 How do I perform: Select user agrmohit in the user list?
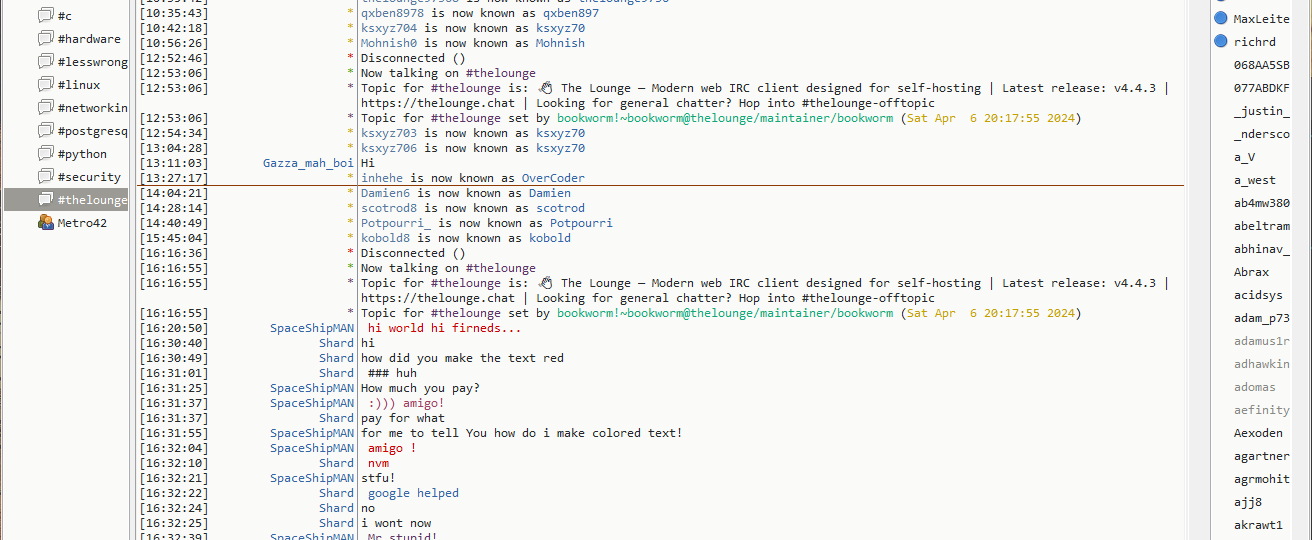click(x=1261, y=479)
